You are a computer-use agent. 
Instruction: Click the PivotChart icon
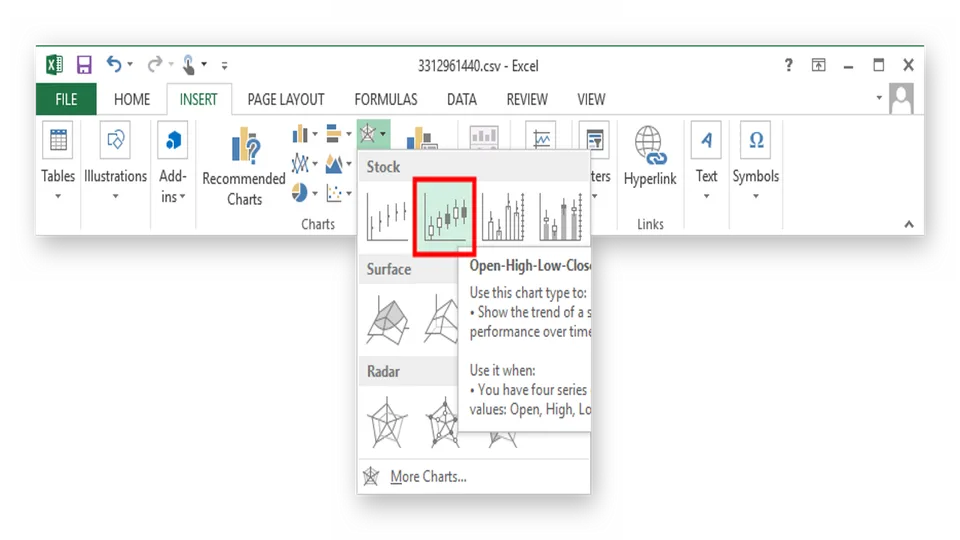coord(422,138)
